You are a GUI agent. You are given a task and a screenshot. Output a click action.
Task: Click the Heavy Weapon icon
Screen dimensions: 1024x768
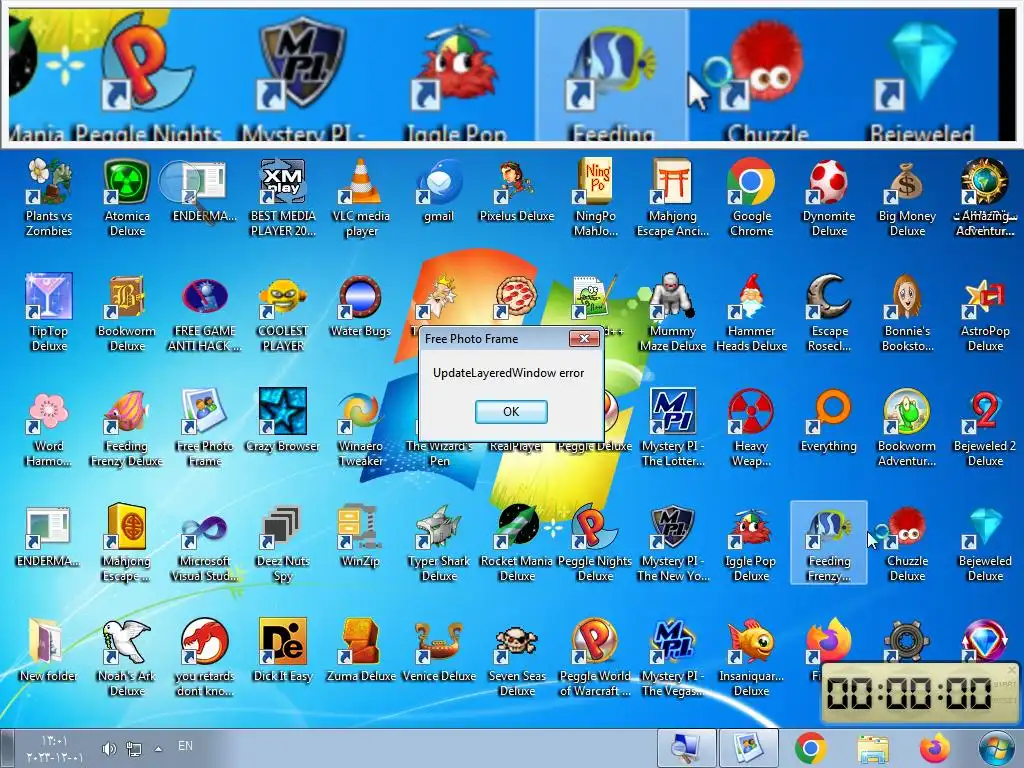tap(751, 428)
